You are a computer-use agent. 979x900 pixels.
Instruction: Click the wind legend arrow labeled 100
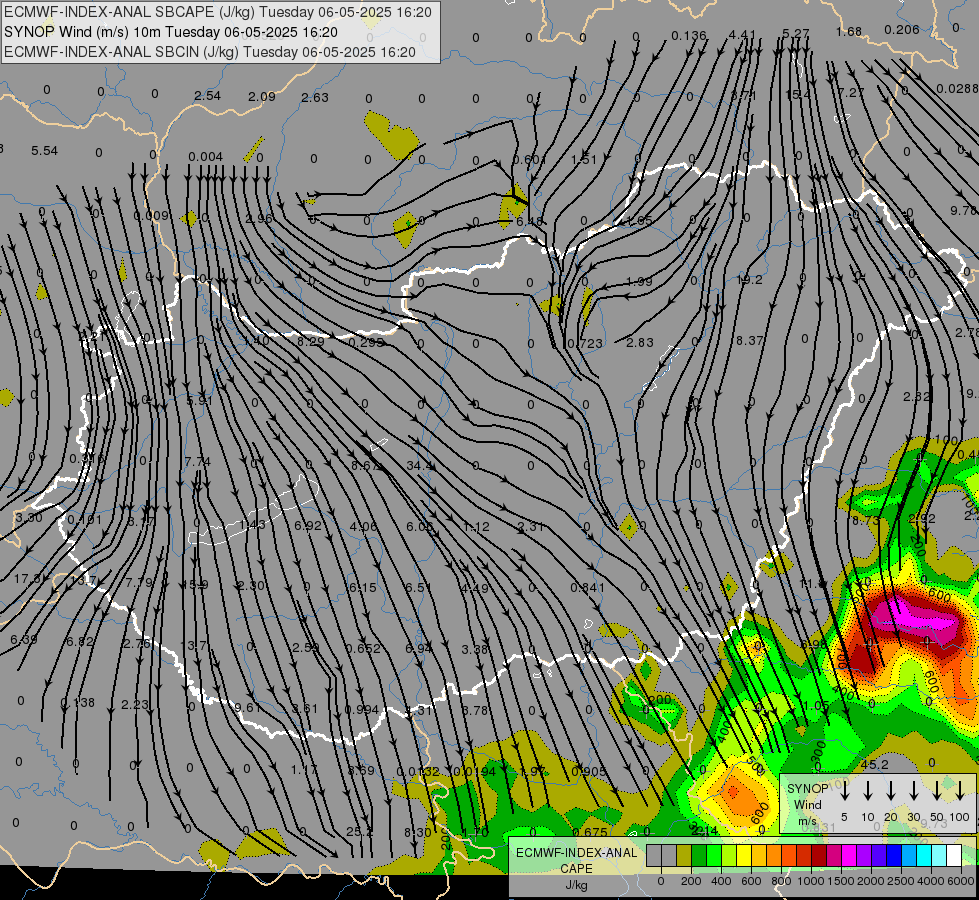[x=960, y=791]
